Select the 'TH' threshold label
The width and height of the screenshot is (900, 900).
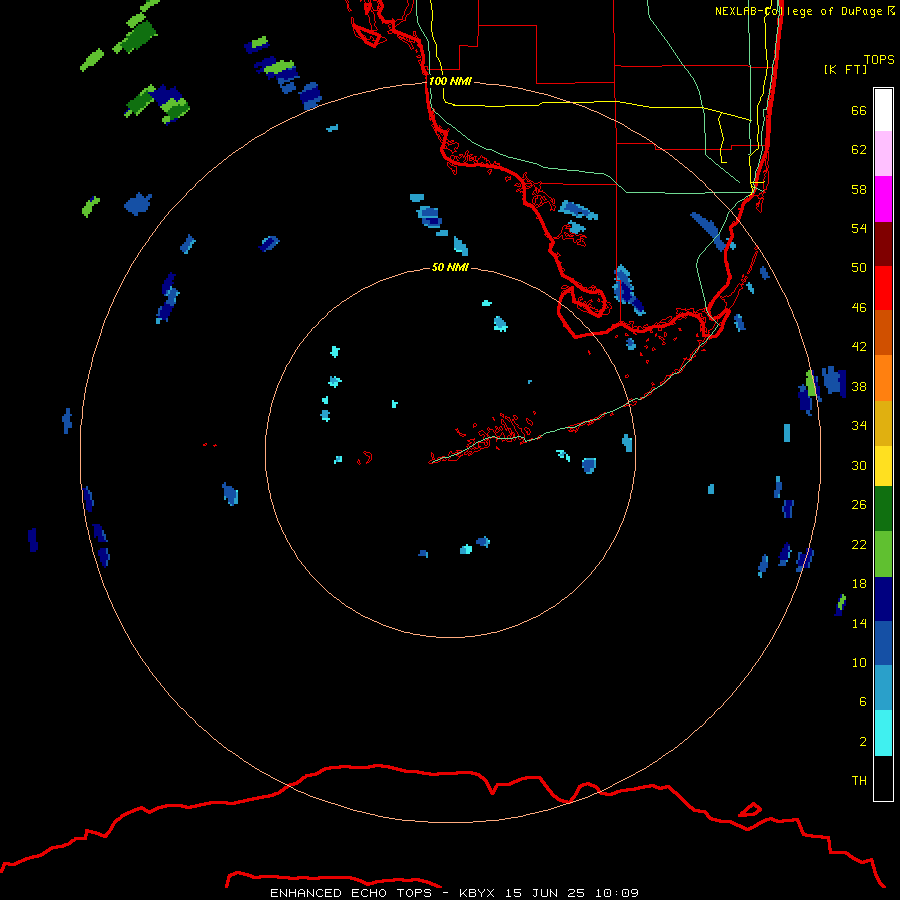point(859,780)
